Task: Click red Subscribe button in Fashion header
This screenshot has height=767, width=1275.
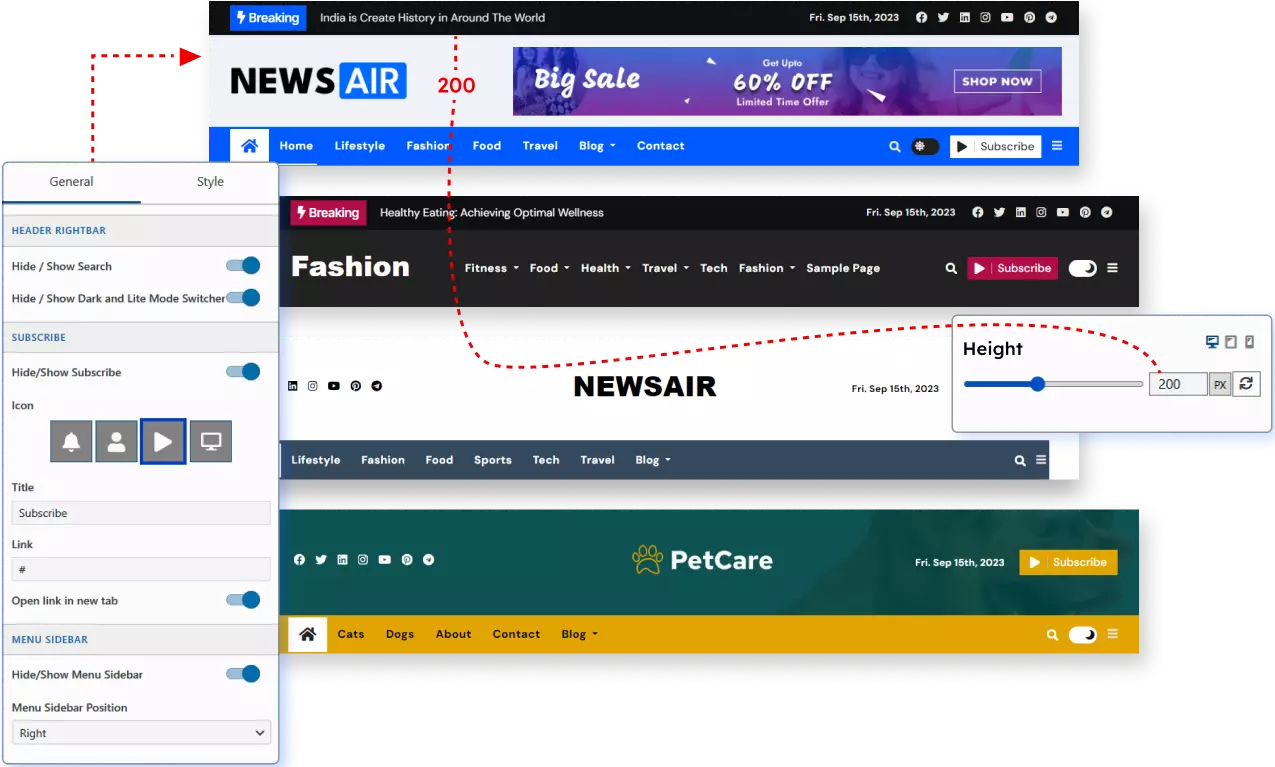Action: [1012, 268]
